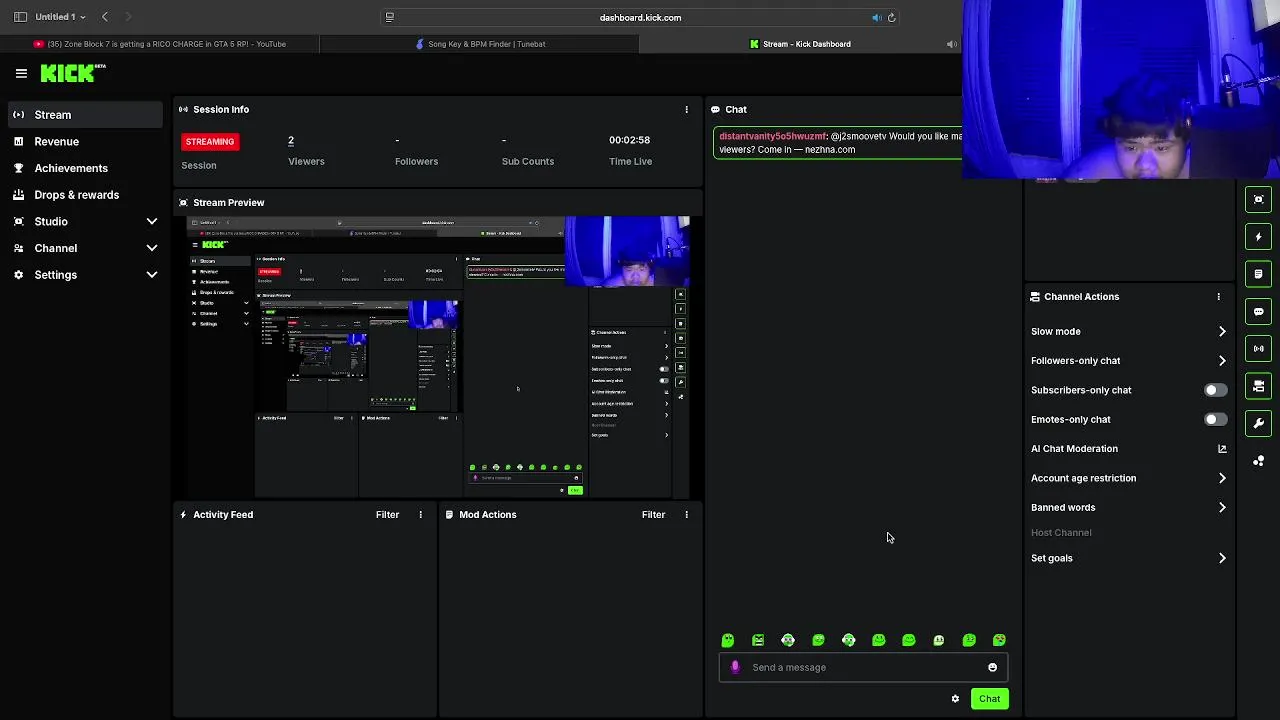Click the chat bubble icon in the right toolbar
The image size is (1280, 720).
1259,312
